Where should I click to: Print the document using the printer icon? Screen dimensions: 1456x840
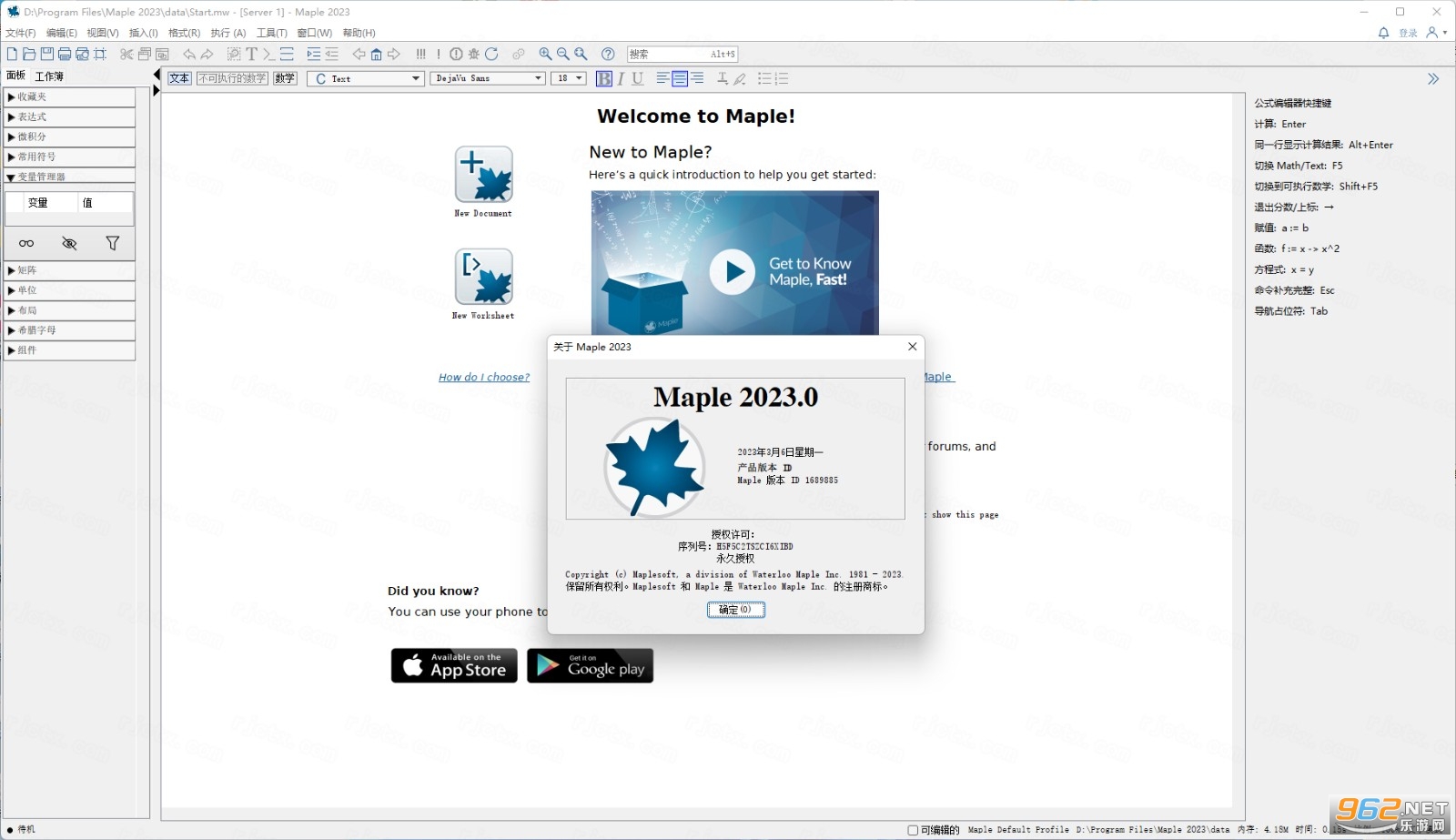pos(65,55)
